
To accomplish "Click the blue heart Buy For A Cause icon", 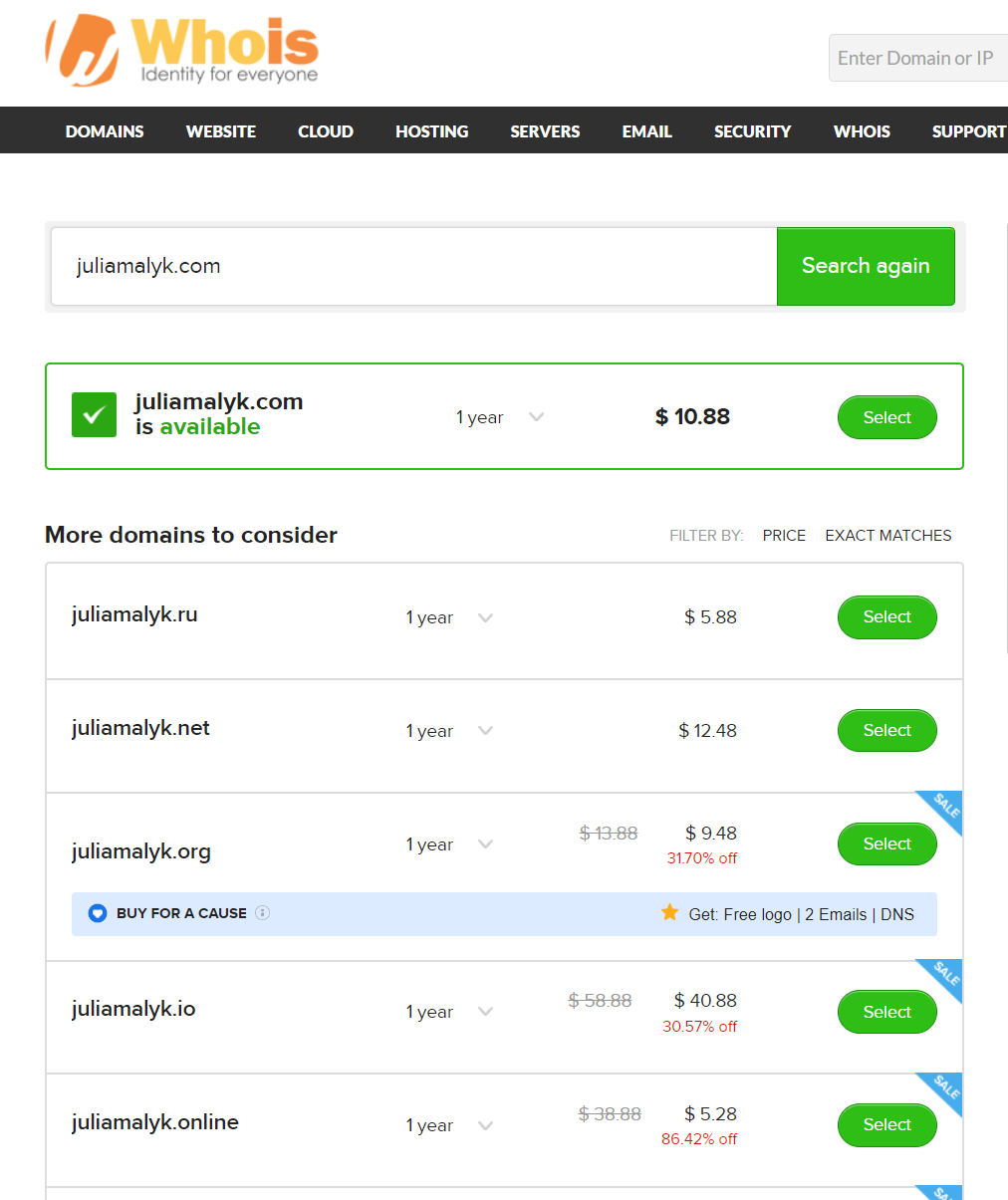I will [98, 913].
